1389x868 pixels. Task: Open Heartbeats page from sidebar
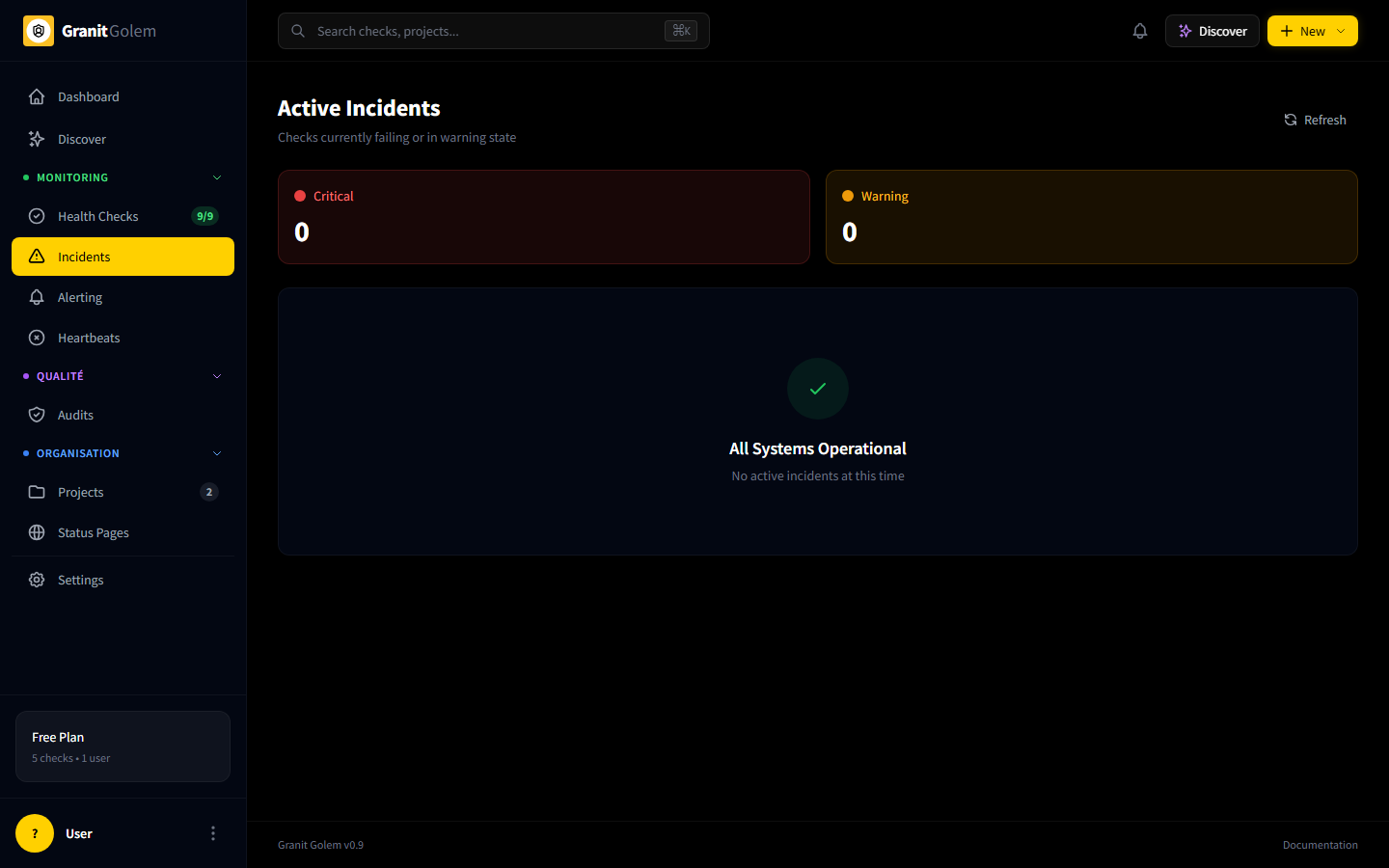123,338
